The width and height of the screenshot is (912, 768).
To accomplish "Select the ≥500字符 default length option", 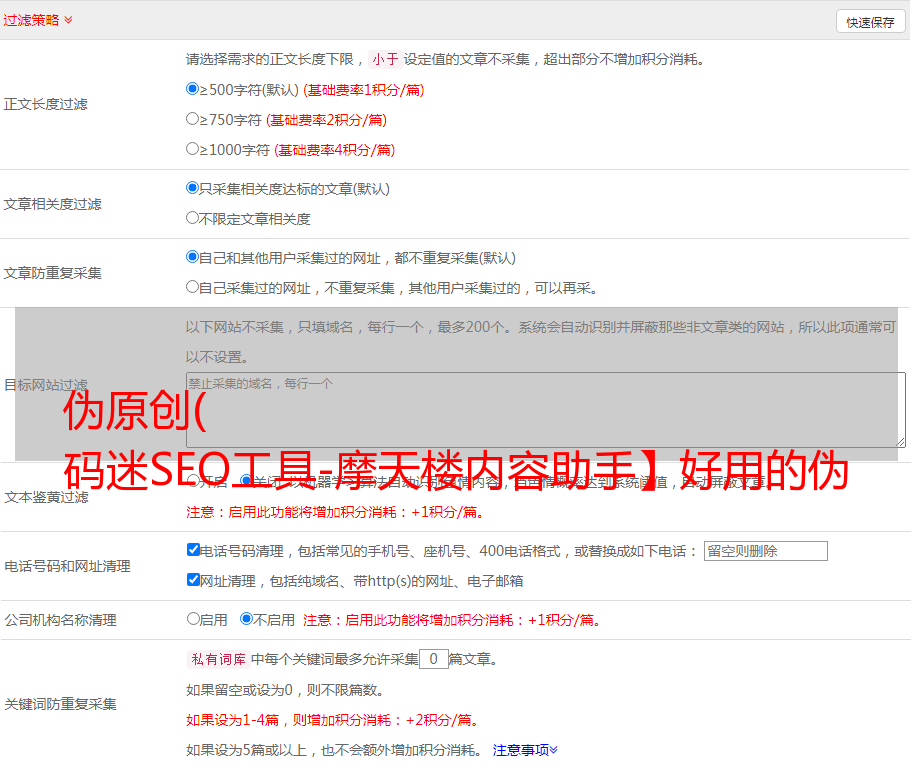I will coord(192,89).
